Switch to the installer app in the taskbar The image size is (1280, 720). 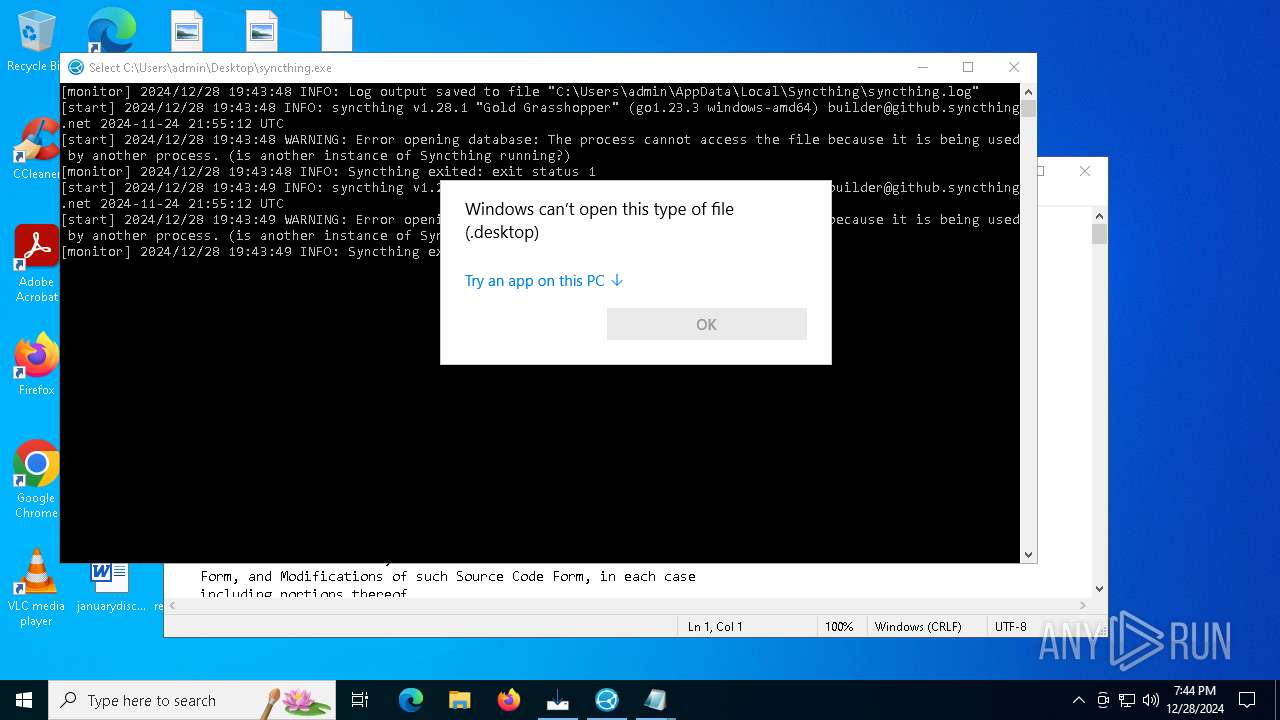[x=558, y=700]
